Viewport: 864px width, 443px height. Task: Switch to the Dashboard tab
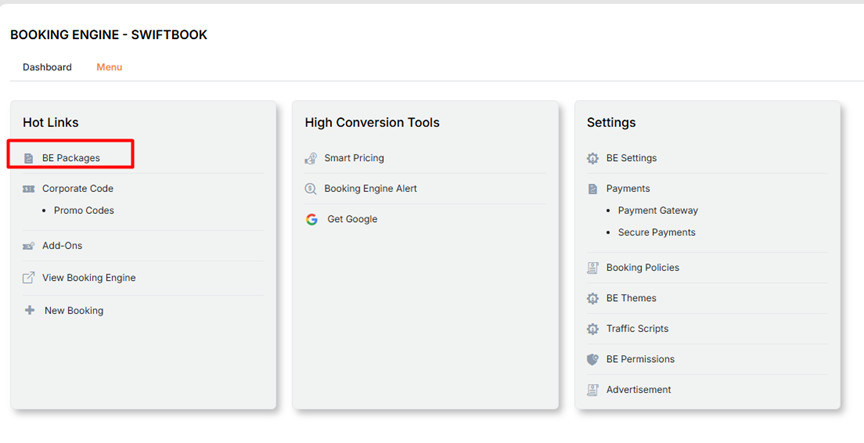47,67
